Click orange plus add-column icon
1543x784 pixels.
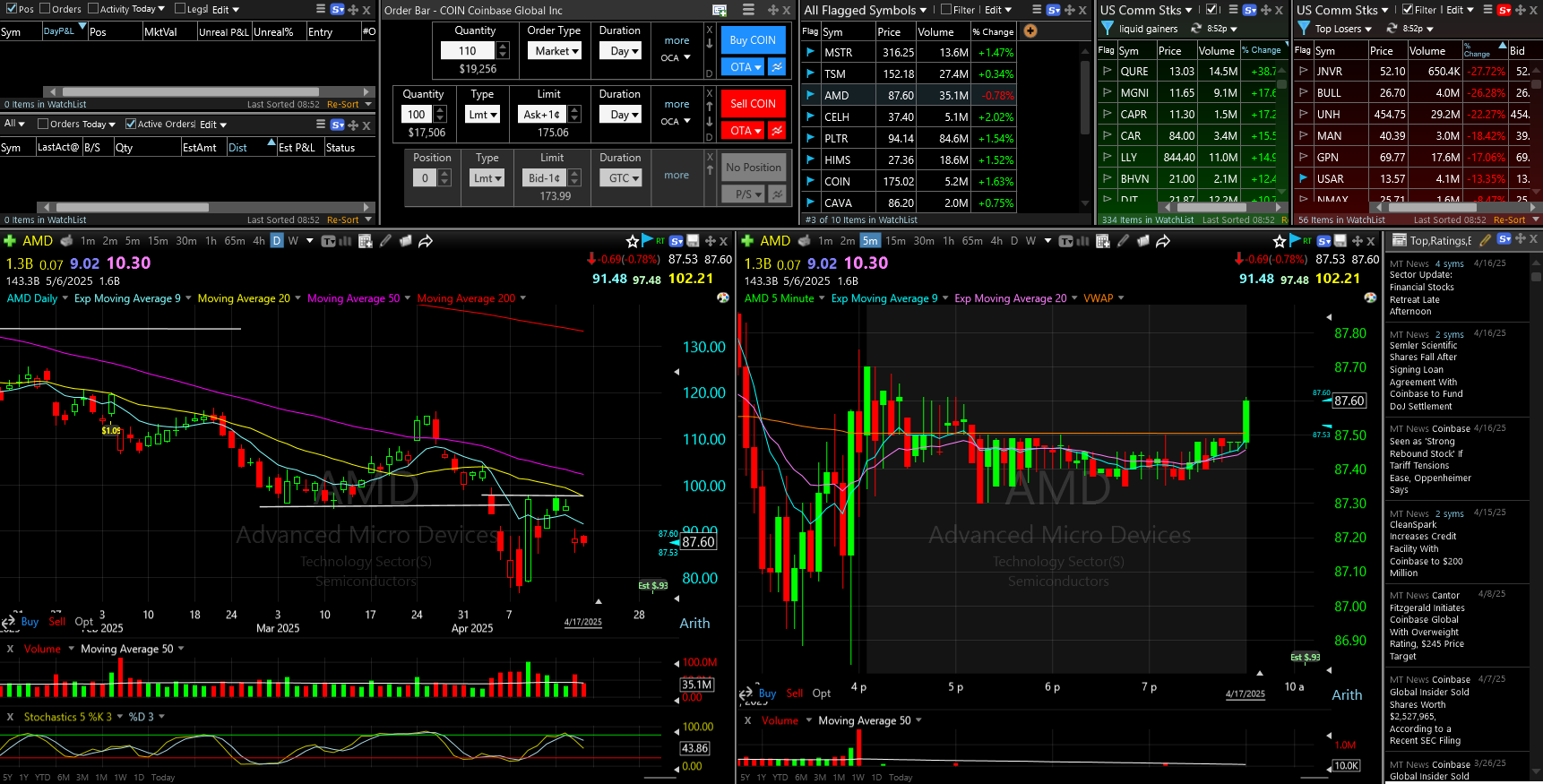[x=1030, y=31]
